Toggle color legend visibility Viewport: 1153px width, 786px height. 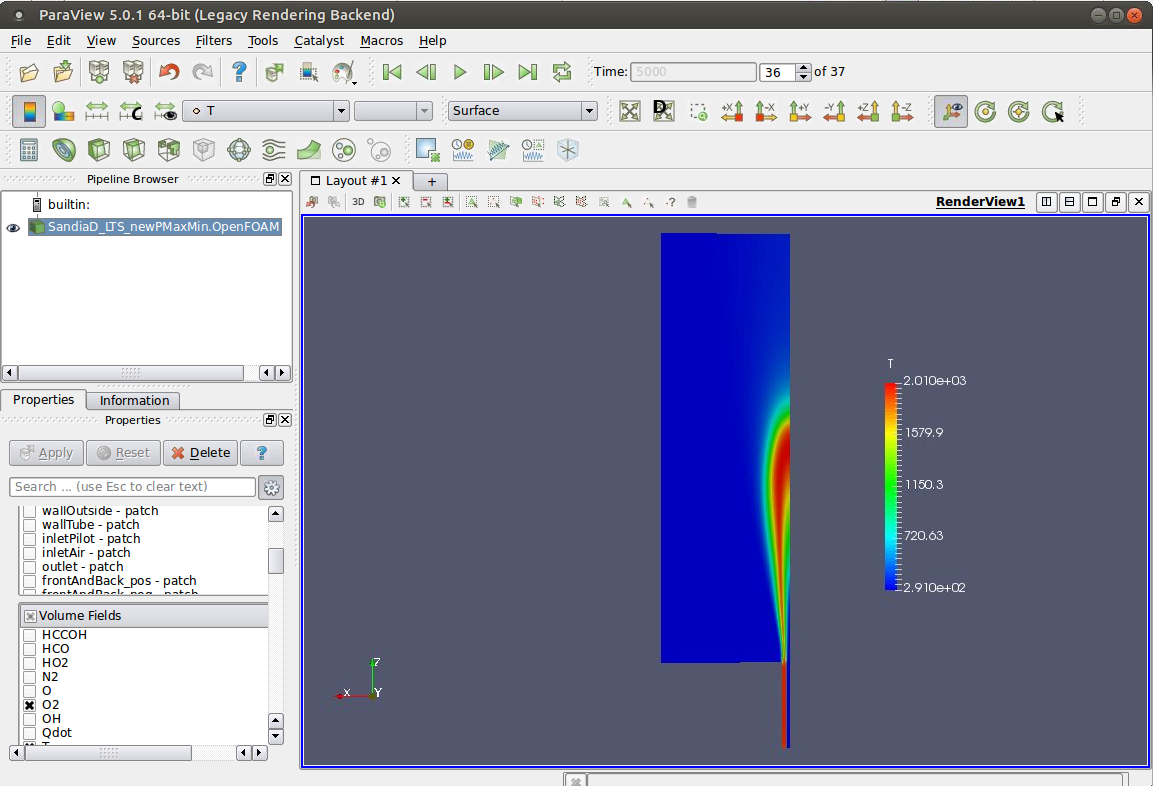click(29, 111)
